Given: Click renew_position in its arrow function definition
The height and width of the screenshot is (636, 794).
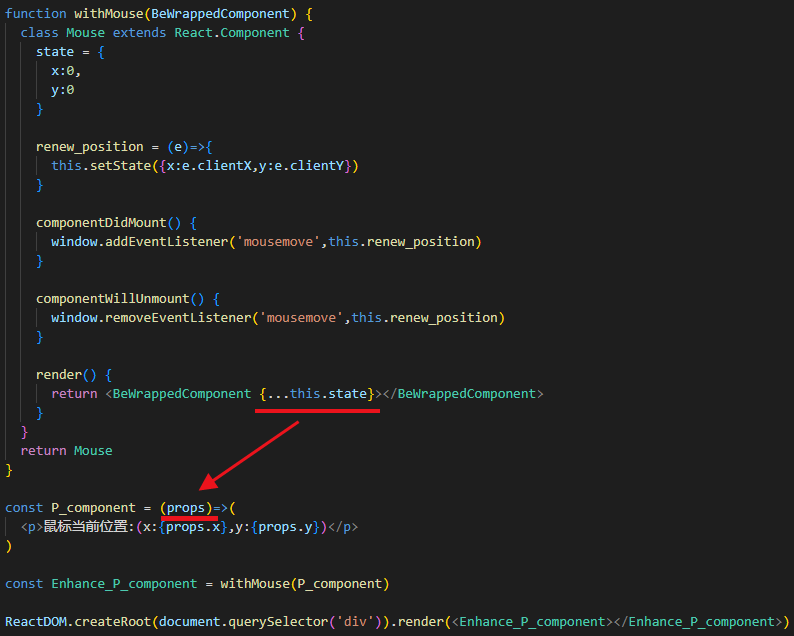Looking at the screenshot, I should coord(90,147).
